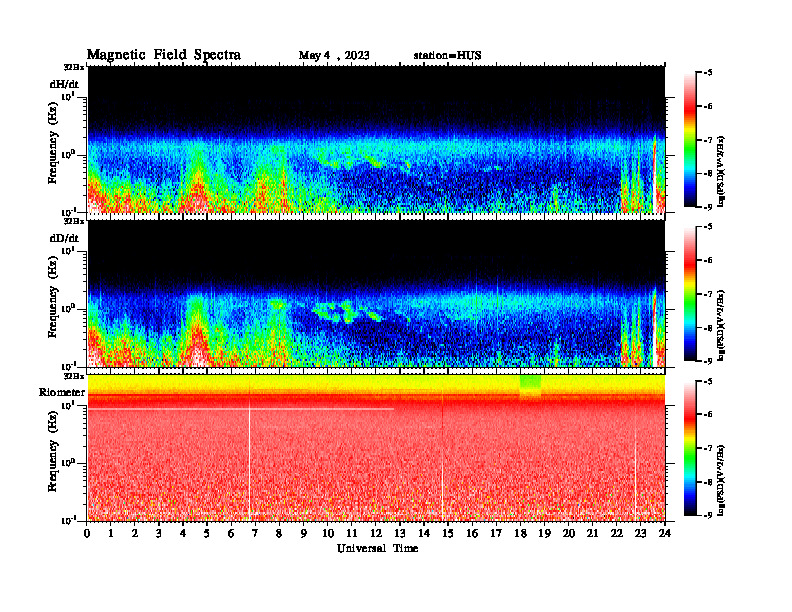Click hour tick "18" on time axis
Screen dimensions: 792x612
(x=520, y=533)
